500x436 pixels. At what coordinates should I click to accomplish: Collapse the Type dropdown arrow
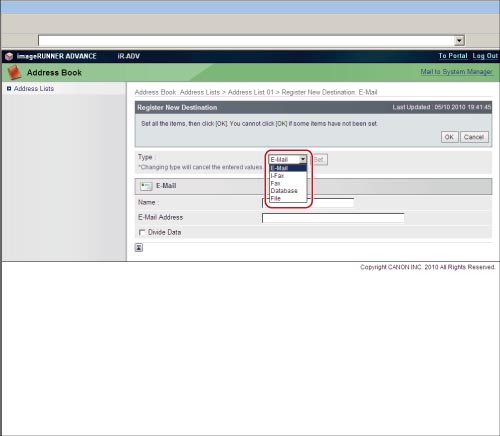click(x=302, y=159)
